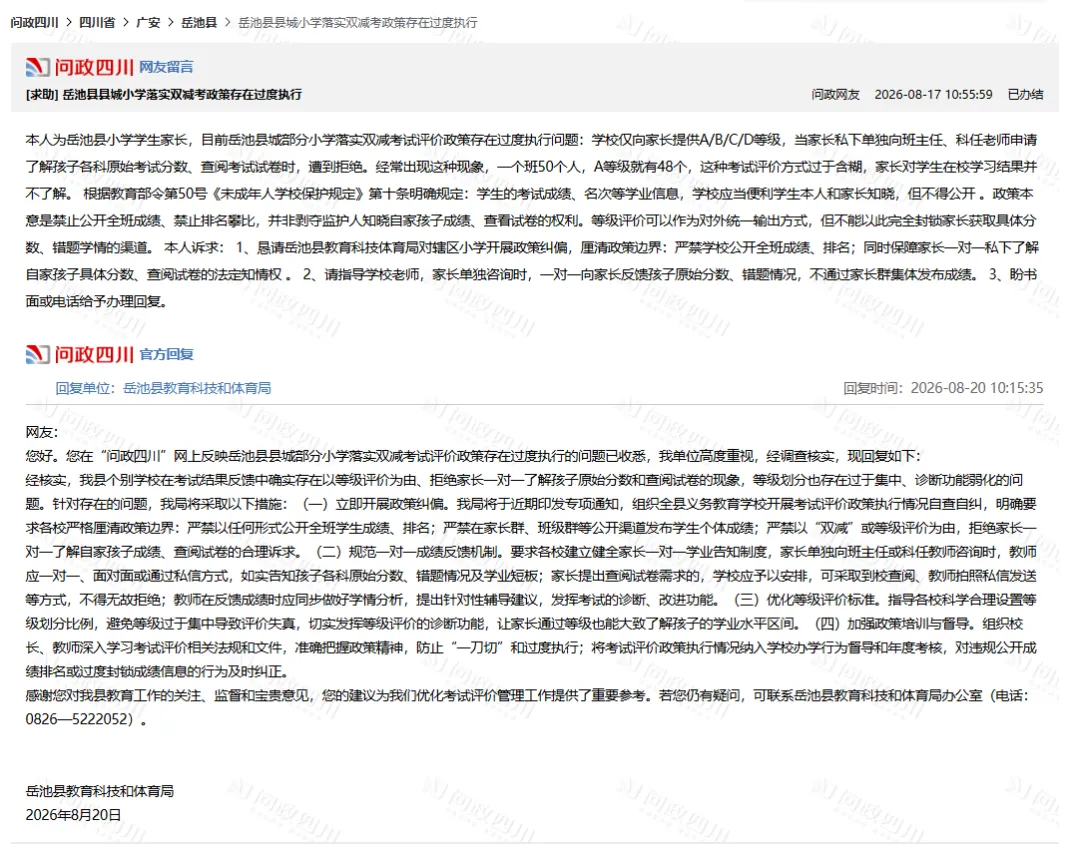The width and height of the screenshot is (1080, 844).
Task: Click the closing date 2026年8月20日
Action: (x=73, y=815)
